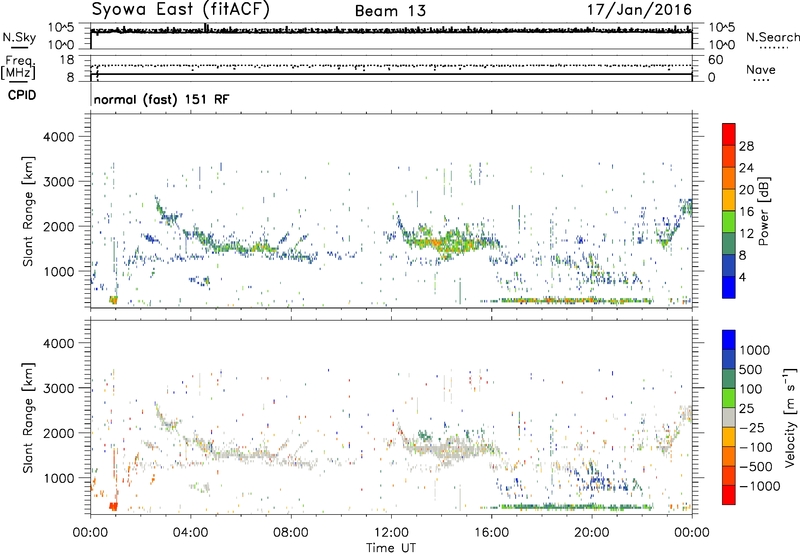This screenshot has width=800, height=554.
Task: Click the Velocity colorbar label '1000'
Action: (754, 350)
